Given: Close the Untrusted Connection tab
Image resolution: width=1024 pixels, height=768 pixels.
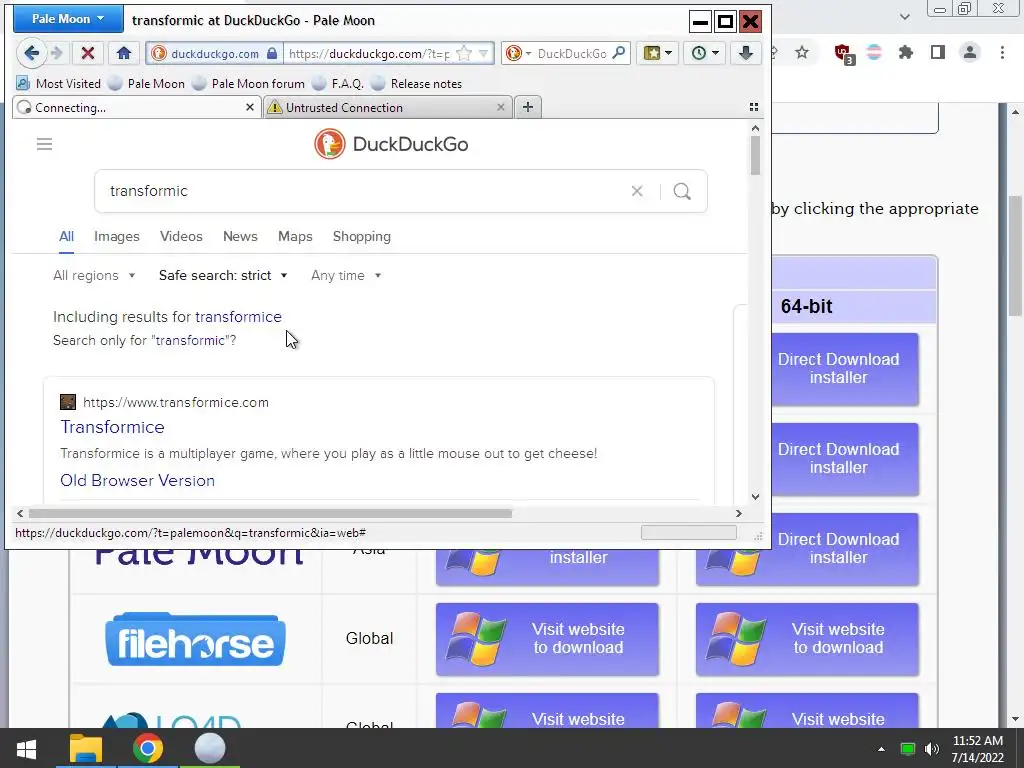Looking at the screenshot, I should pos(500,107).
